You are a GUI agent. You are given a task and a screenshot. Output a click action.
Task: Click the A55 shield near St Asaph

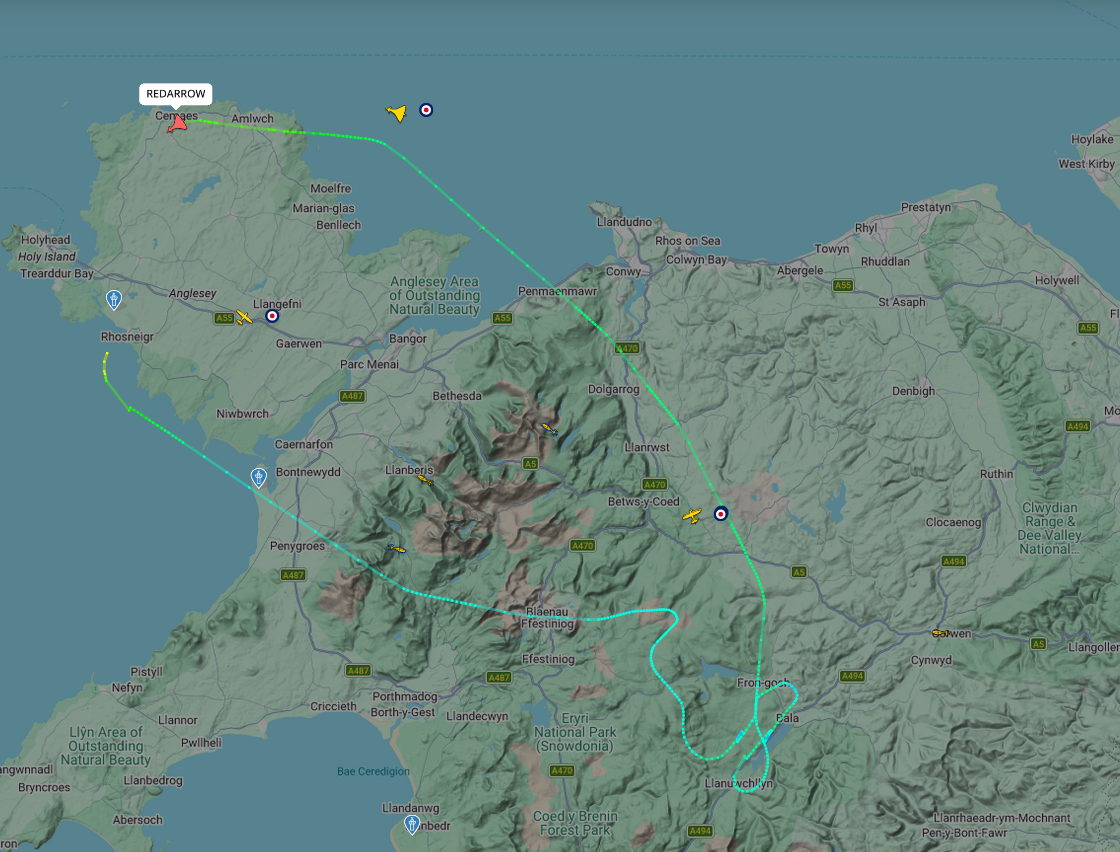[843, 285]
